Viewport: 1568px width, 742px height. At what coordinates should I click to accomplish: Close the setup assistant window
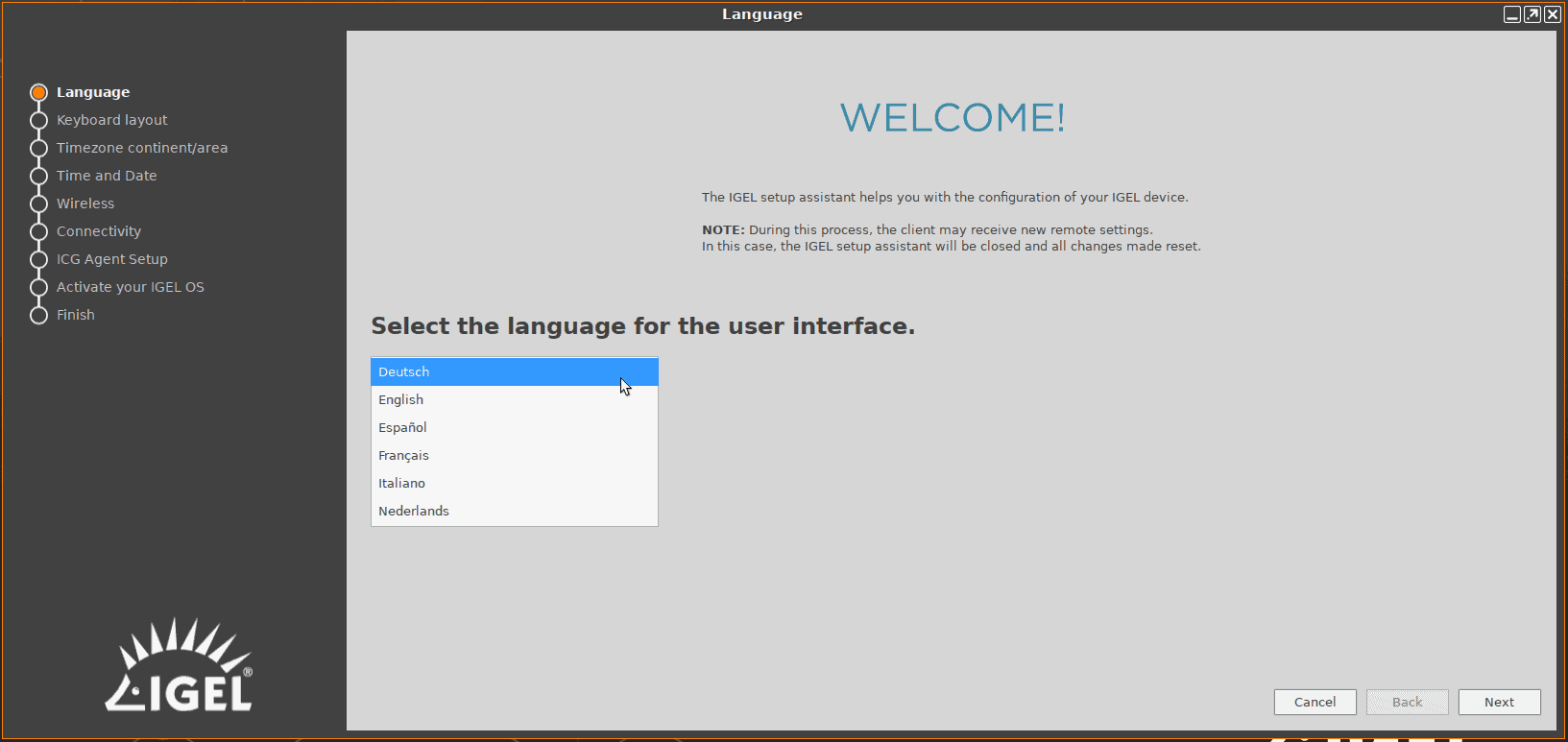(1552, 14)
